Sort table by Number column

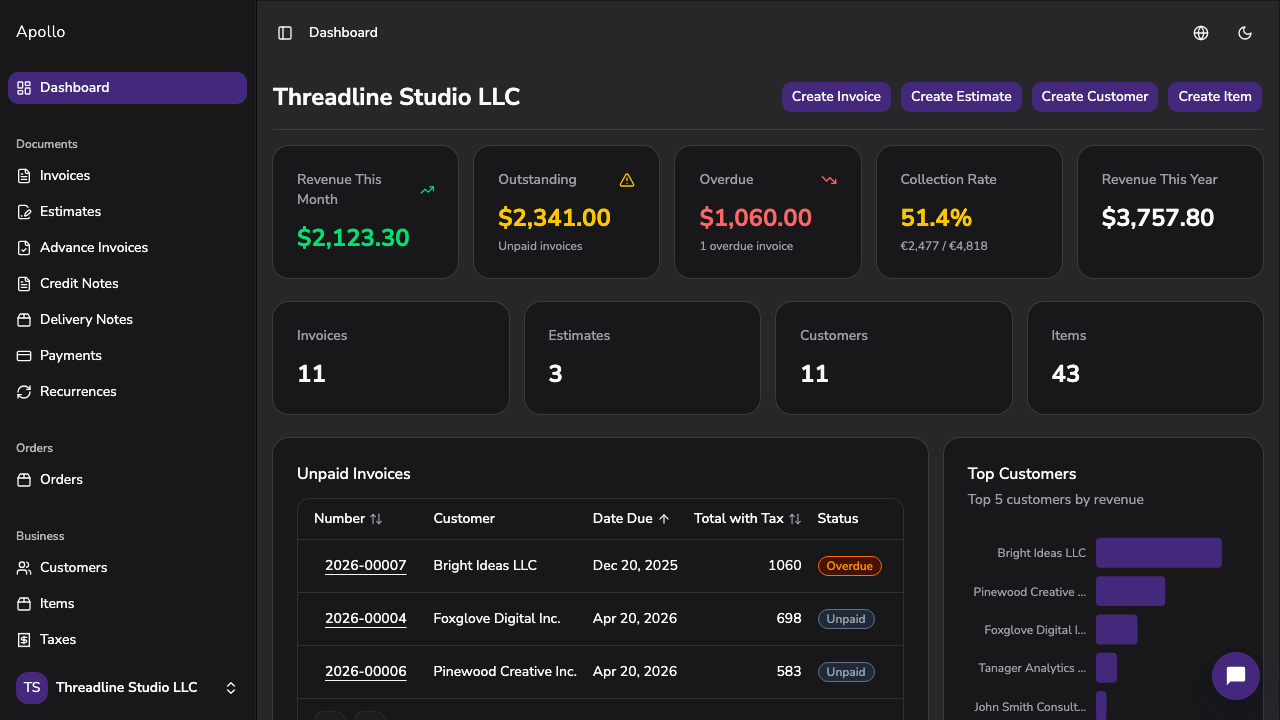click(376, 519)
